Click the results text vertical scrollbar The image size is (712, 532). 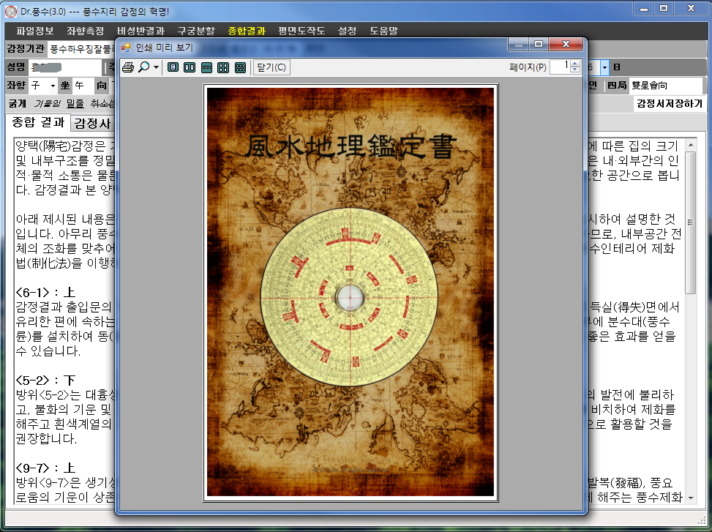point(691,320)
